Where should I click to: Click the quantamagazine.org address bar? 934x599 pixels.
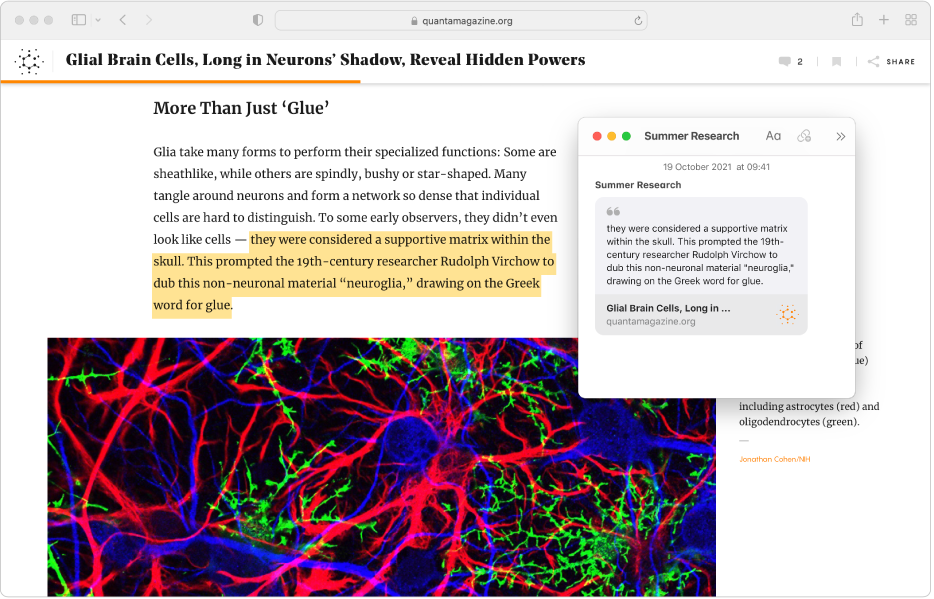click(460, 20)
